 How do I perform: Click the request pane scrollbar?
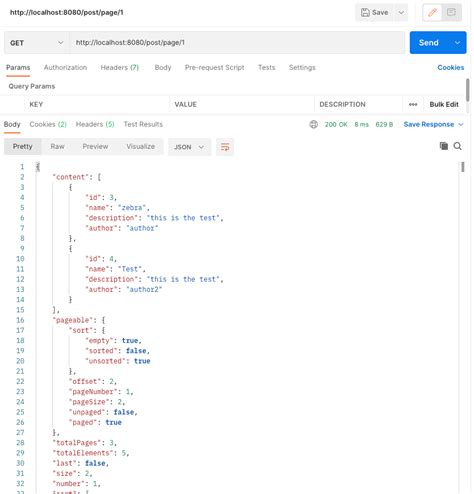point(468,90)
